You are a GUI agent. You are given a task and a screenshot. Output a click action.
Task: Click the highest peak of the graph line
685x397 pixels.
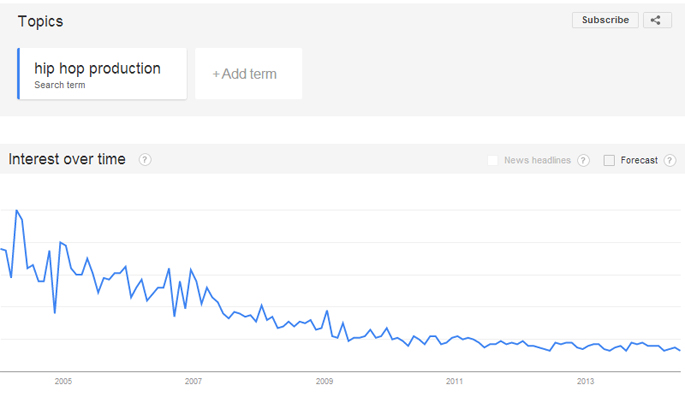pyautogui.click(x=17, y=211)
